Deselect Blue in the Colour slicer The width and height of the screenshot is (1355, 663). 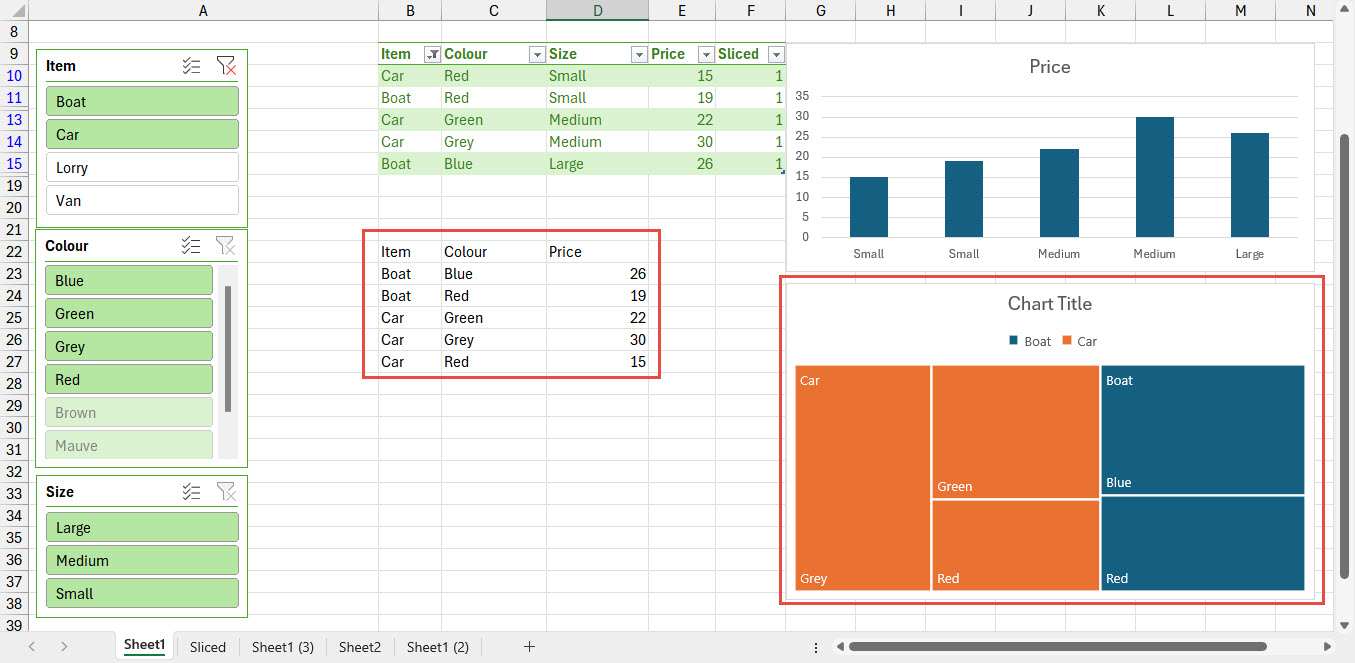128,280
